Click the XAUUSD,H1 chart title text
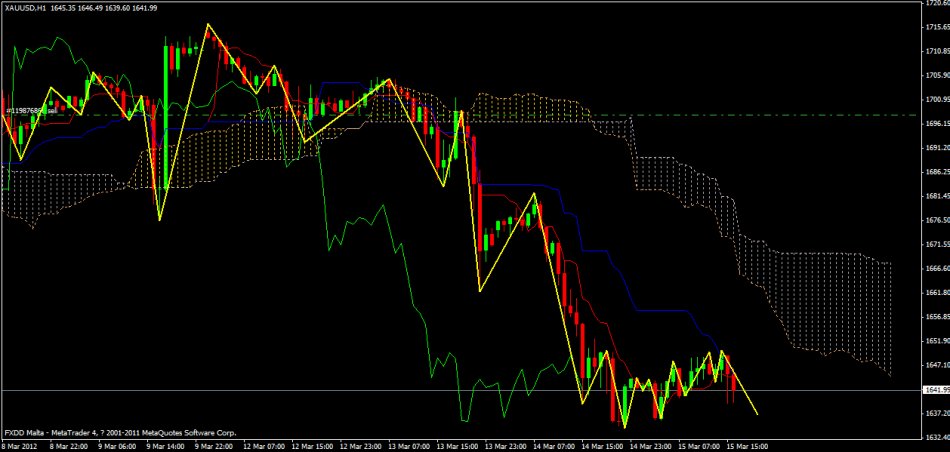The height and width of the screenshot is (452, 950). tap(27, 9)
